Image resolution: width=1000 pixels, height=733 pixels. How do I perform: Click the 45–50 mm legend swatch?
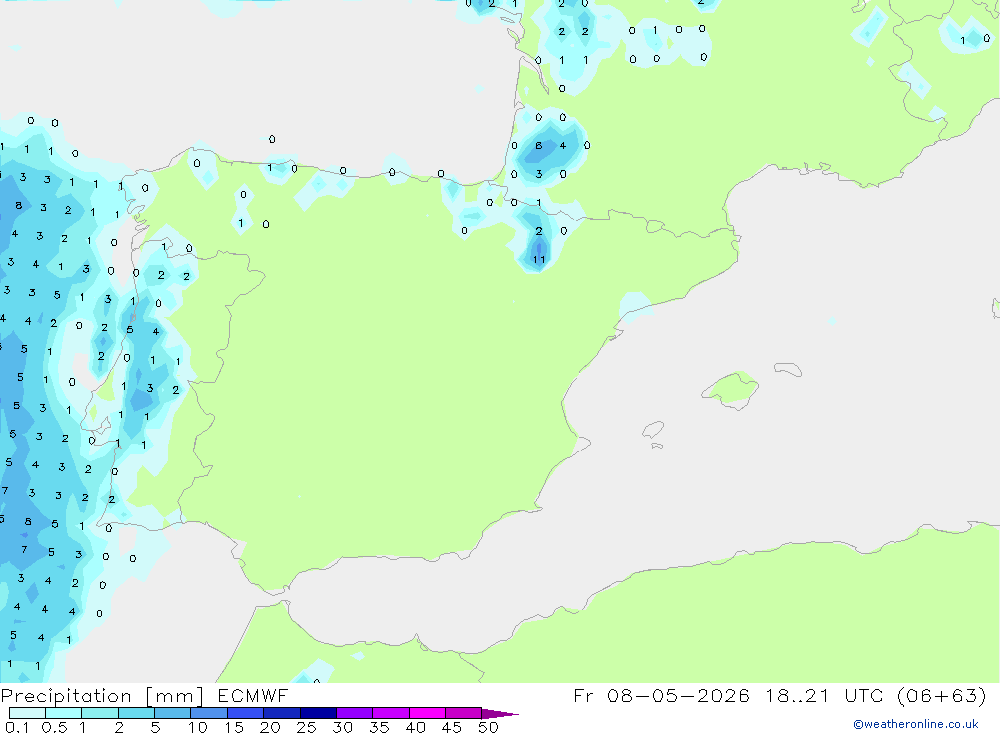[463, 713]
